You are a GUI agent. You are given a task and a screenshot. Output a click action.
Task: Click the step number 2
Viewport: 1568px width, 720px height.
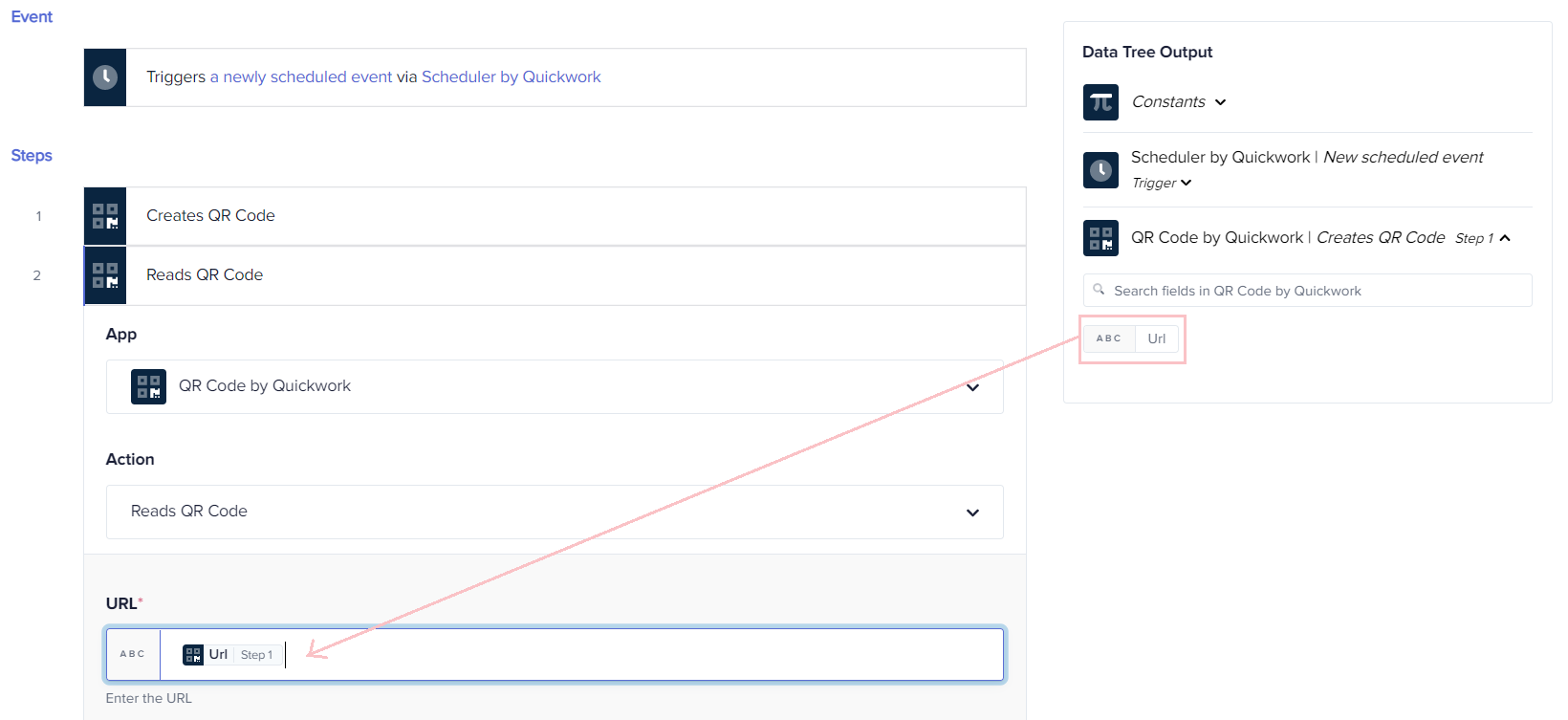[37, 275]
